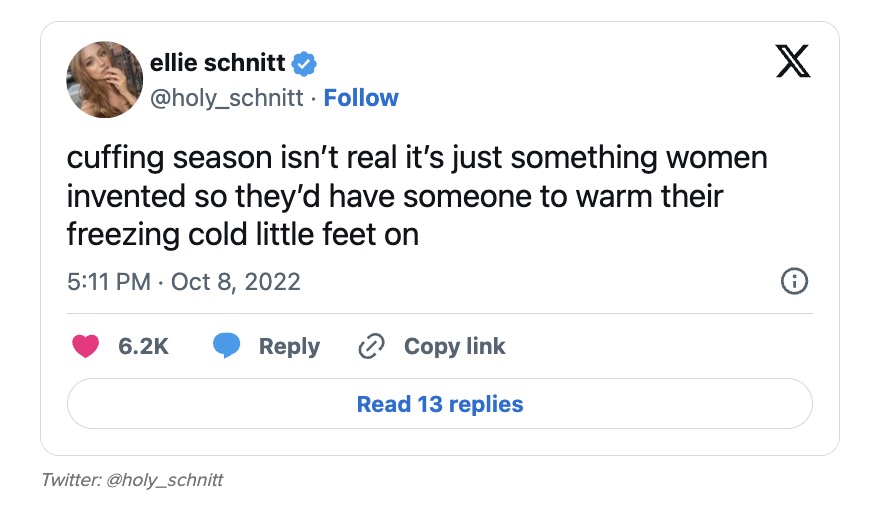Open the @holy_schnitt handle in the tweet header
The image size is (882, 520).
(227, 98)
